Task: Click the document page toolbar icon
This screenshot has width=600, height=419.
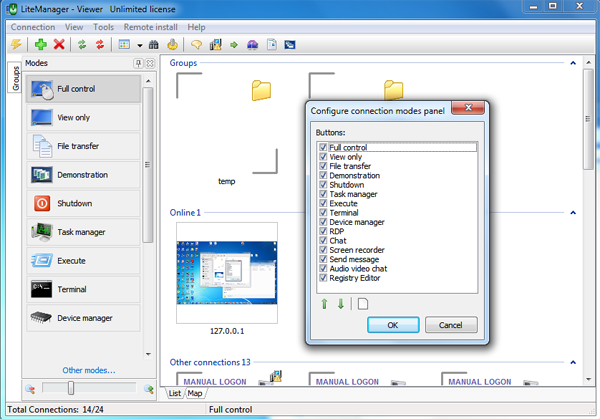Action: pos(272,44)
